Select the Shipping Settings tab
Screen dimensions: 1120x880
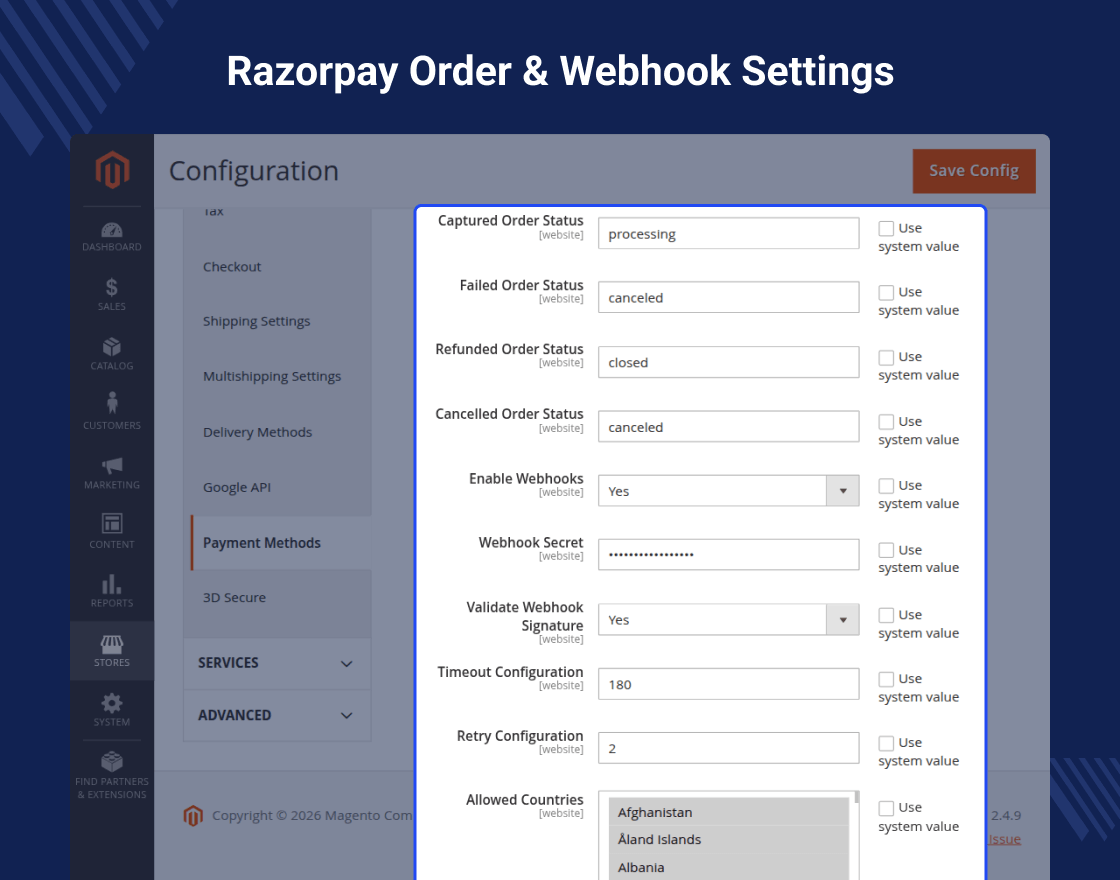point(256,321)
